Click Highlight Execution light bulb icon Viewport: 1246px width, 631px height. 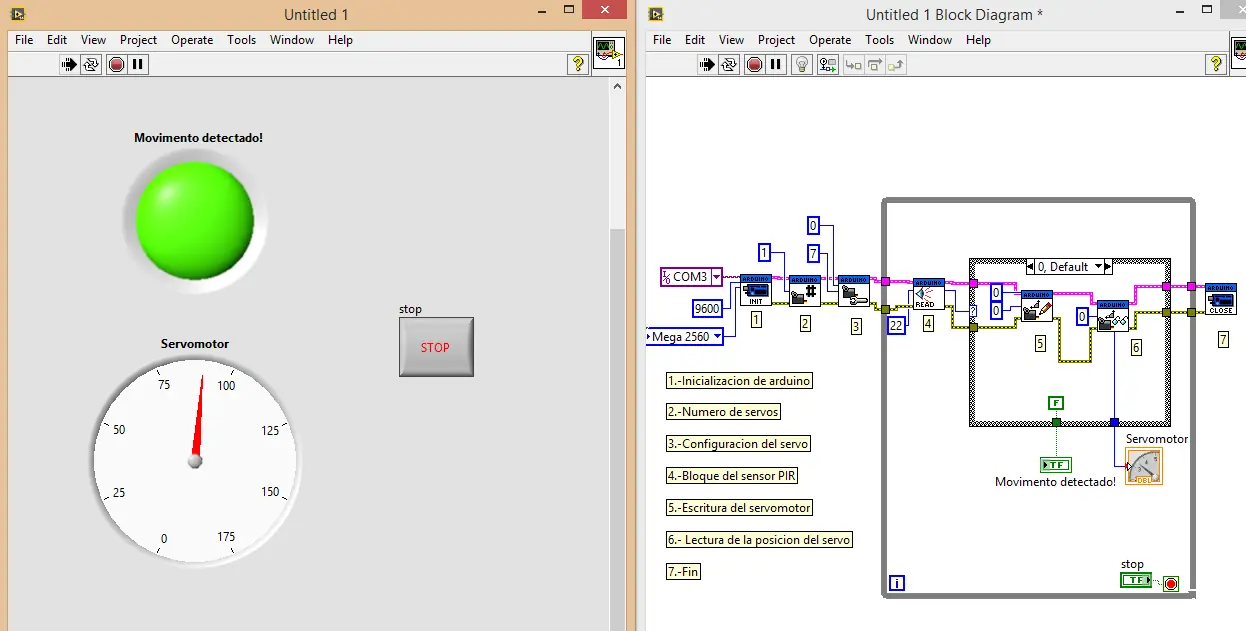(801, 65)
